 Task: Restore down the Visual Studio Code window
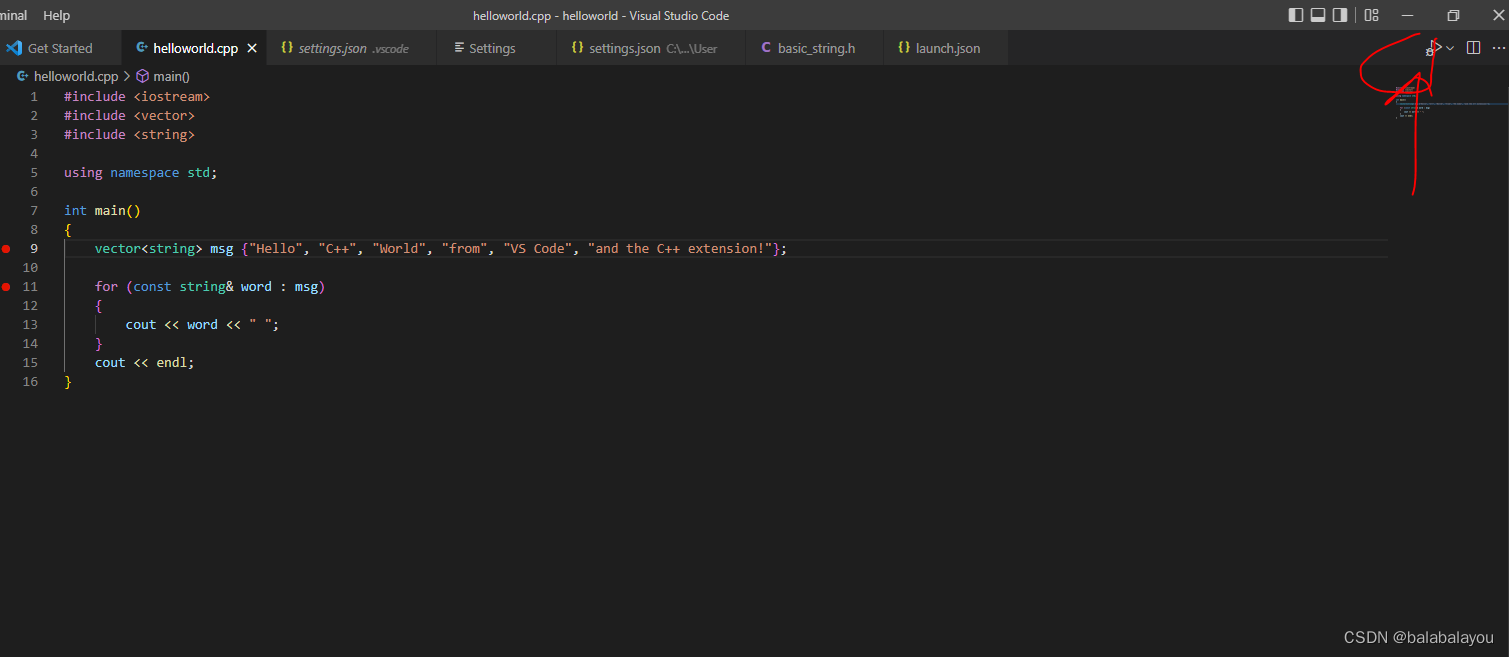click(1453, 15)
